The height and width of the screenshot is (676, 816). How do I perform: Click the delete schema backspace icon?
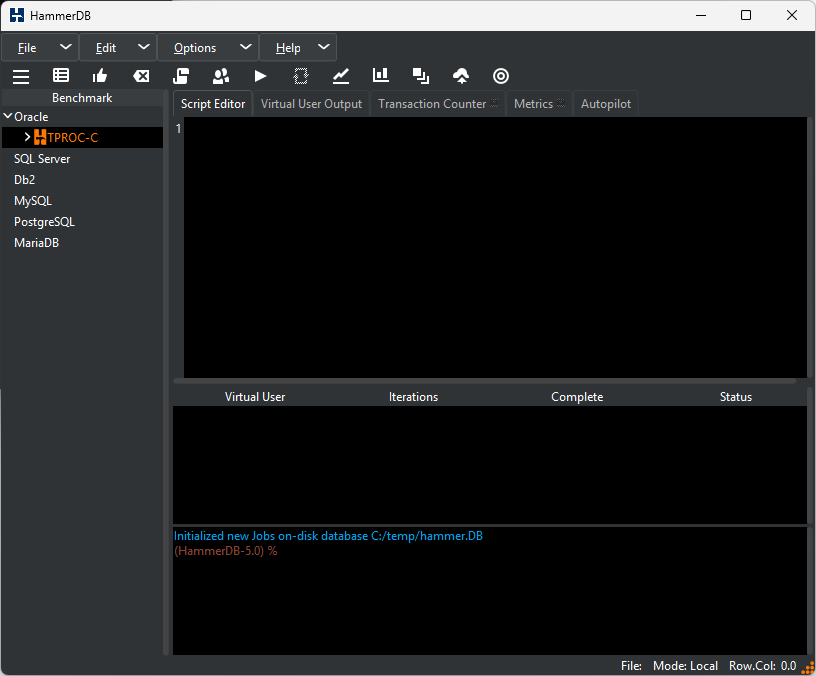[141, 76]
